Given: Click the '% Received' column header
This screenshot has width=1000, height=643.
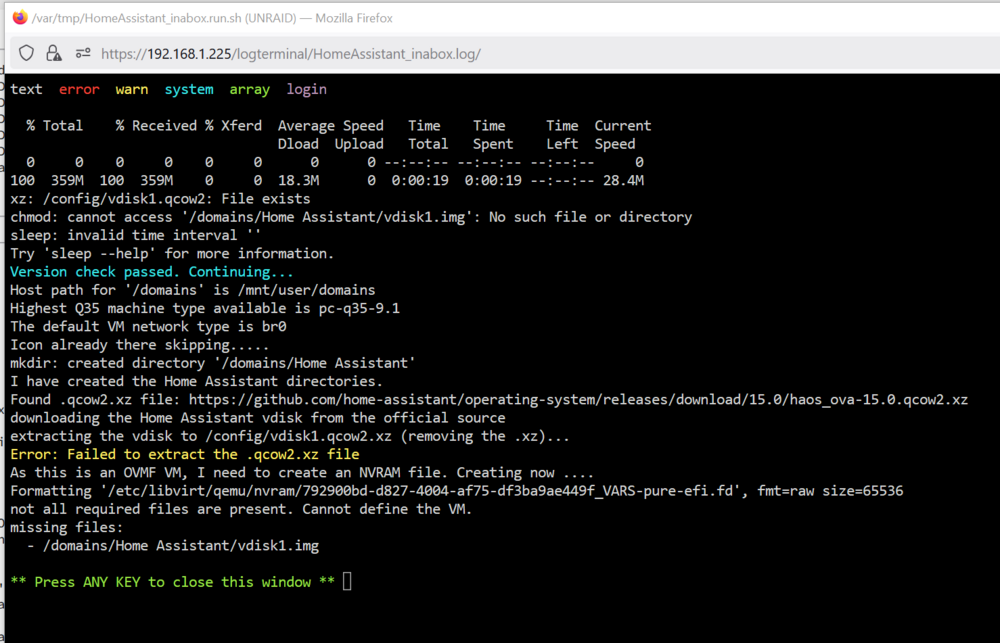Looking at the screenshot, I should click(x=156, y=126).
